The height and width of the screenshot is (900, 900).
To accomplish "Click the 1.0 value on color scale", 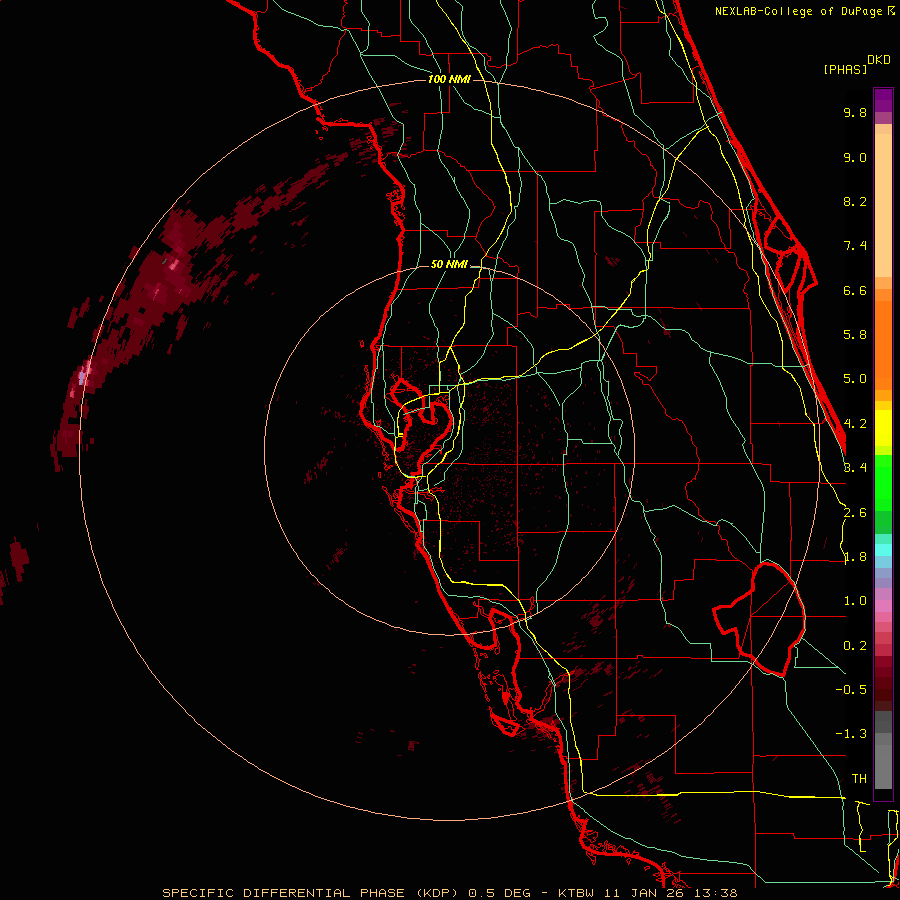I will (855, 601).
